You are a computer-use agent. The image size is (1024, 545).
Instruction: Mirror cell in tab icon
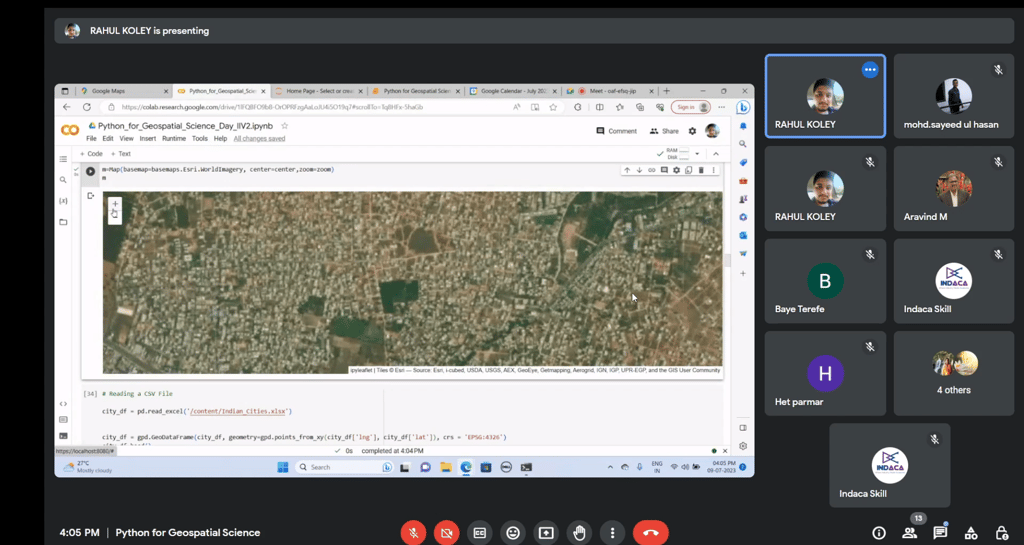pyautogui.click(x=688, y=170)
